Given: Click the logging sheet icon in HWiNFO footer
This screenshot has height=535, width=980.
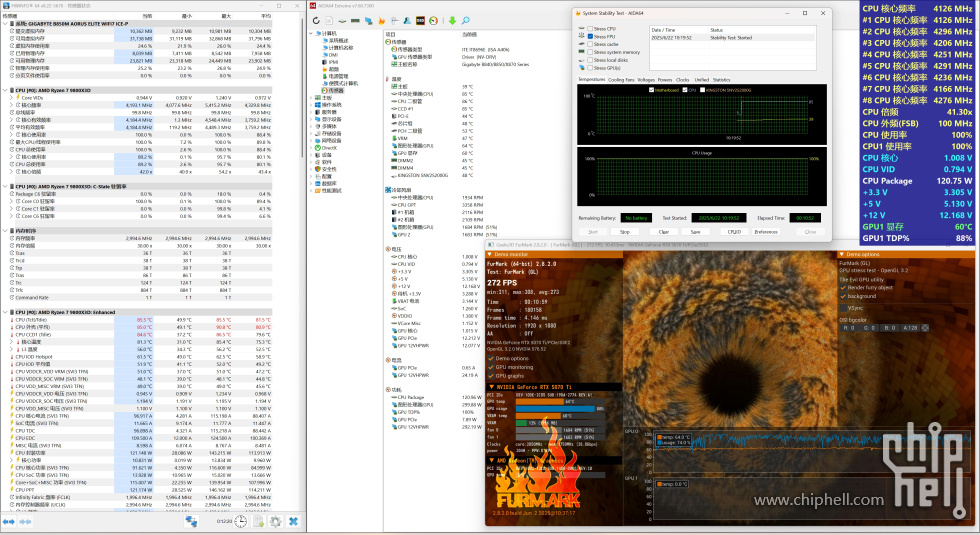Looking at the screenshot, I should (x=258, y=521).
